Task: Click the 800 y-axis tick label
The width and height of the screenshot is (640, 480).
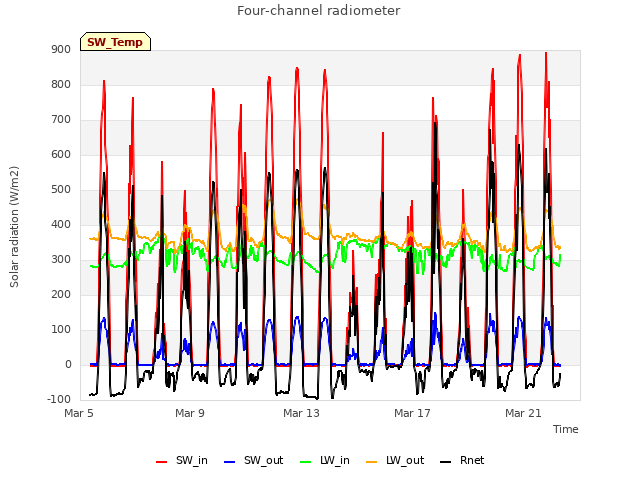Action: [x=61, y=84]
